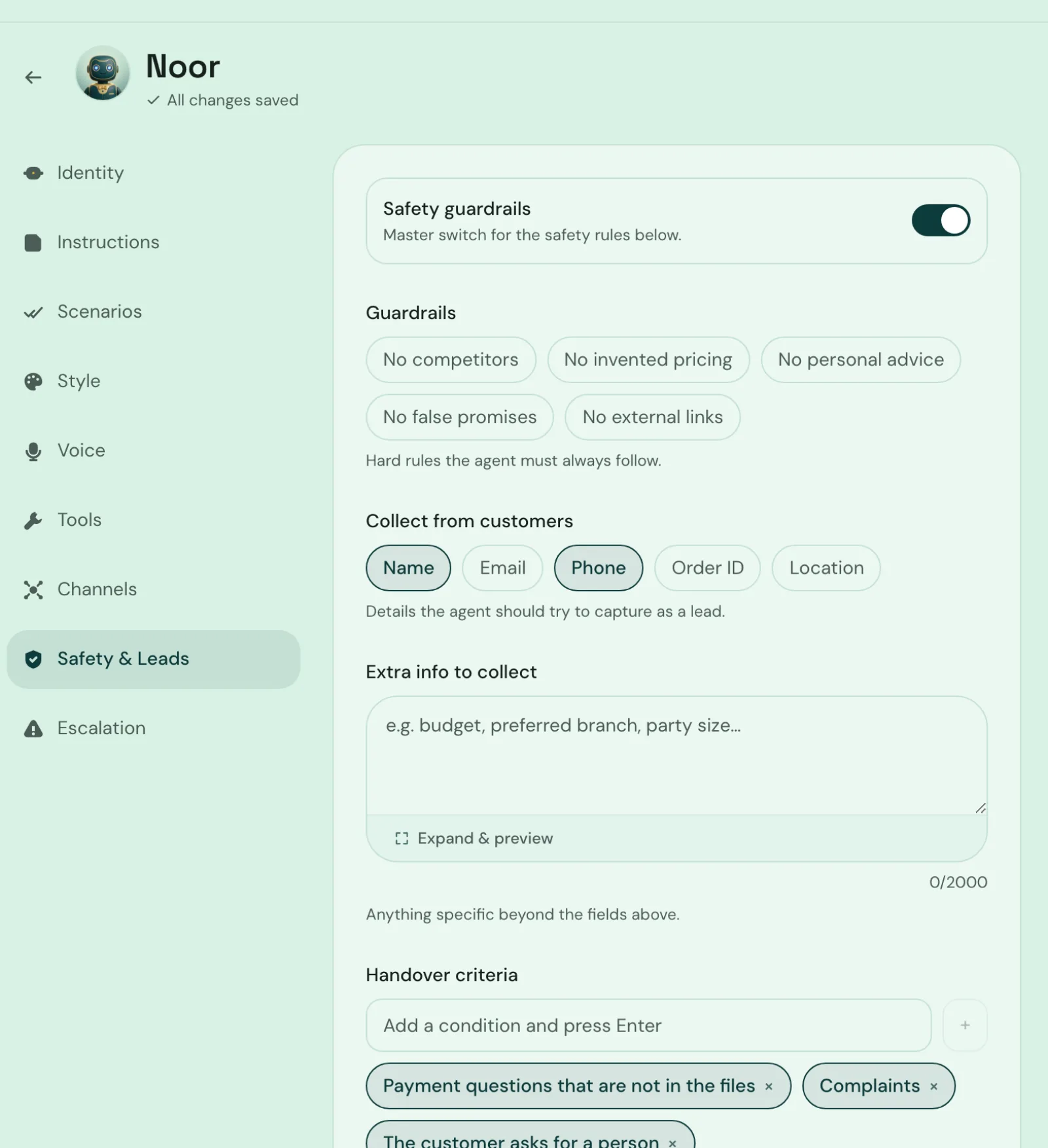The width and height of the screenshot is (1048, 1148).
Task: Enable the No invented pricing guardrail
Action: tap(648, 360)
